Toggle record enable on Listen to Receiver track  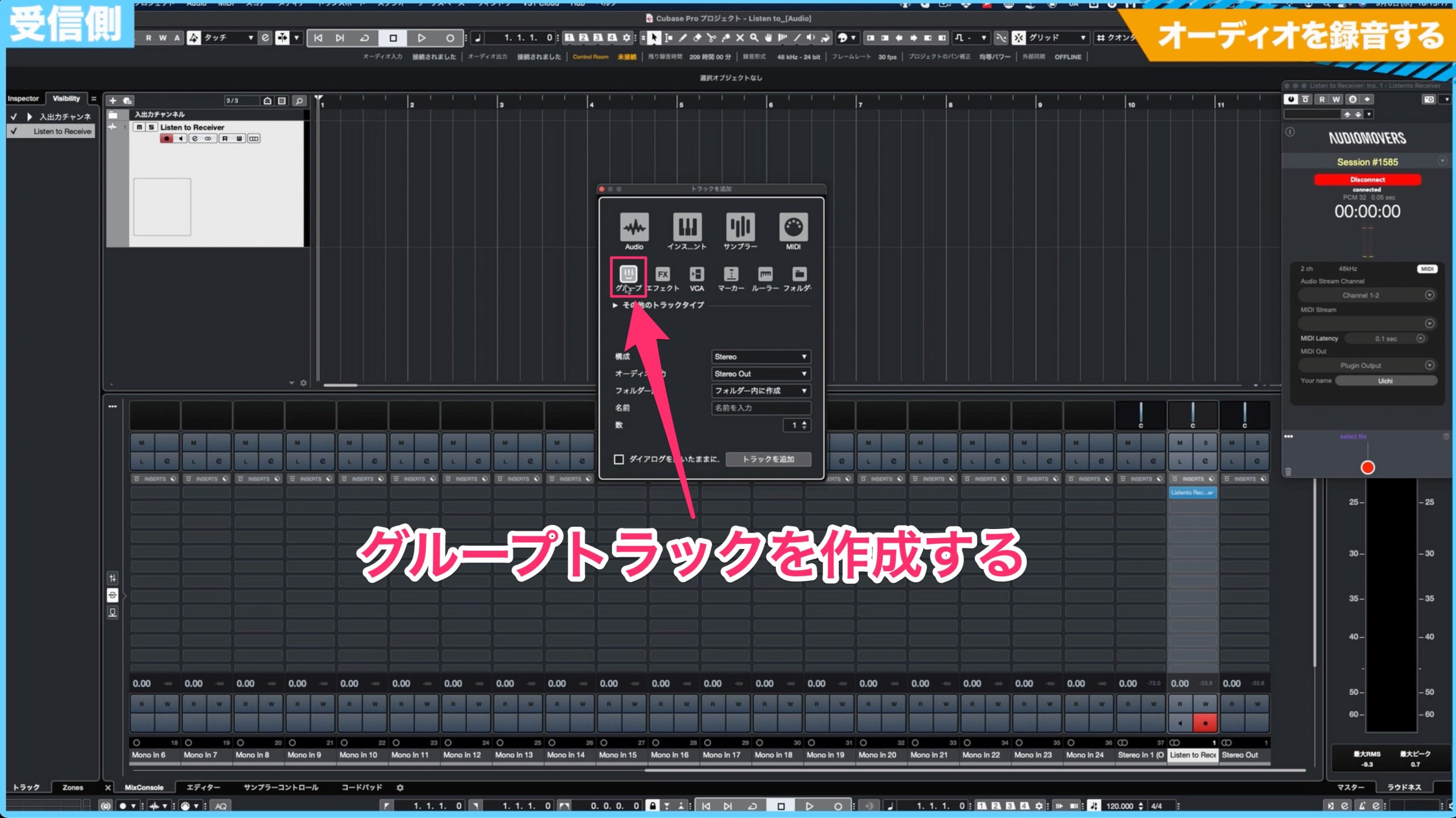coord(167,138)
